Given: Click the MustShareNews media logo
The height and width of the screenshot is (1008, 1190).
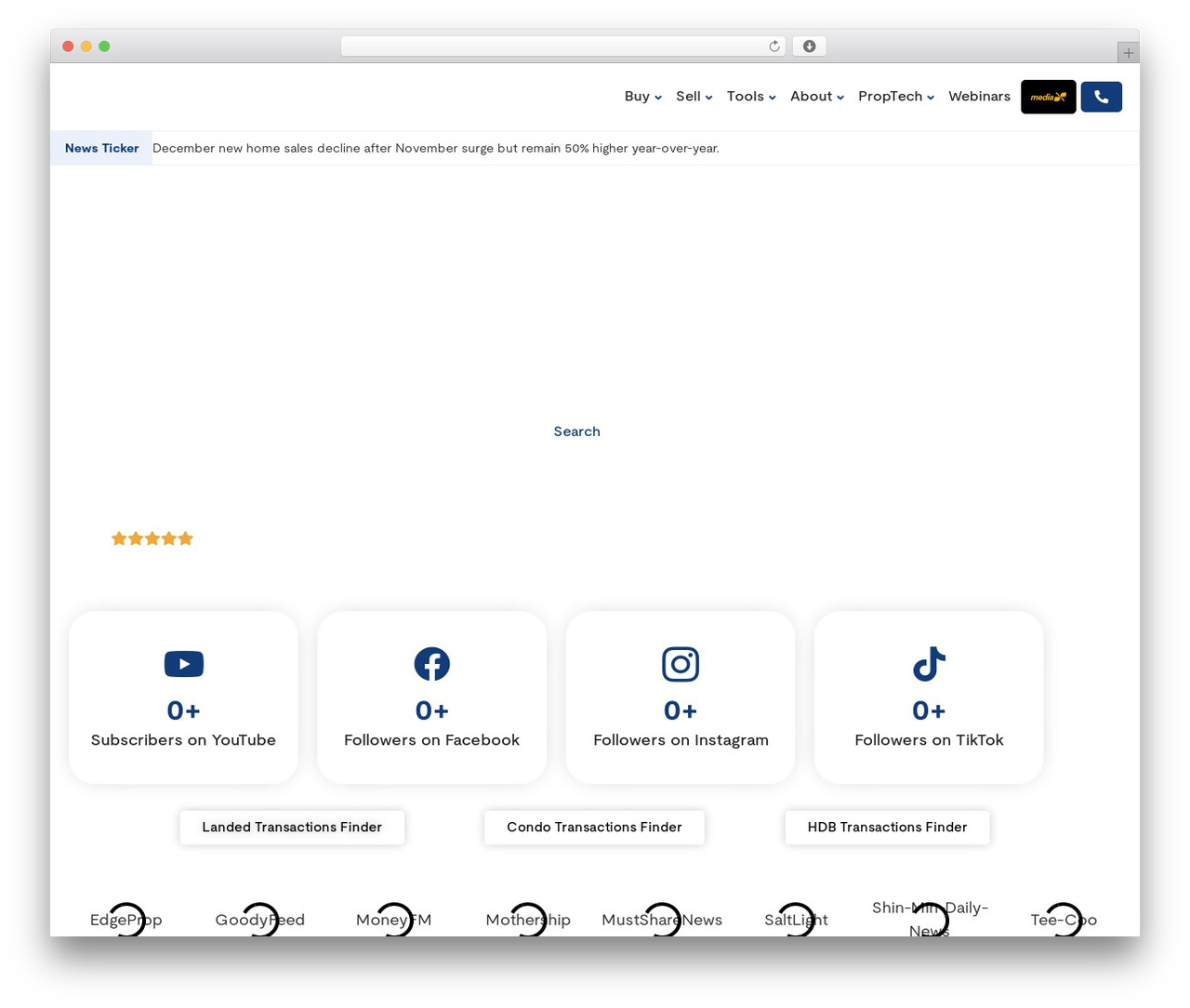Looking at the screenshot, I should point(662,920).
